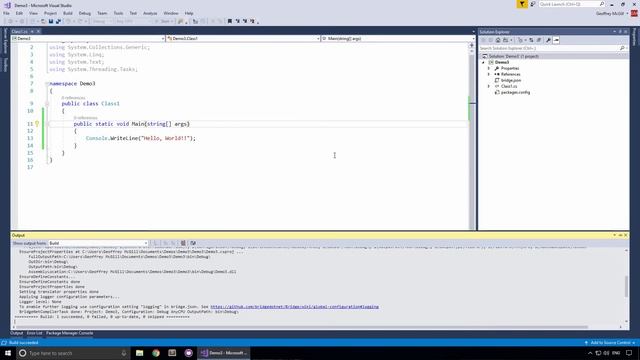Open the Help menu

click(x=189, y=13)
